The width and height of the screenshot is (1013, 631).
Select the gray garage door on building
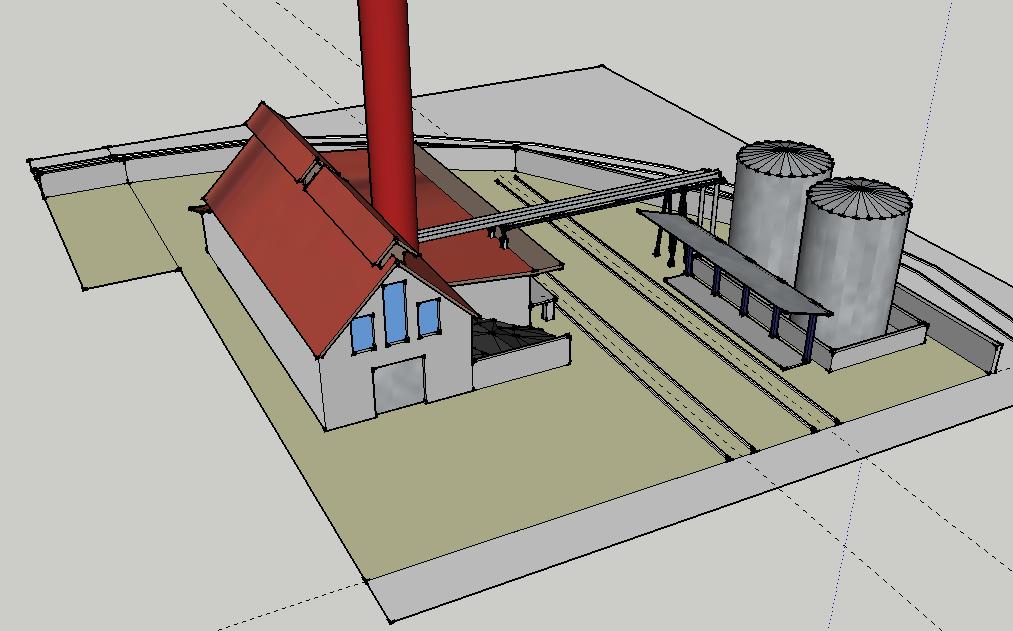(x=398, y=385)
